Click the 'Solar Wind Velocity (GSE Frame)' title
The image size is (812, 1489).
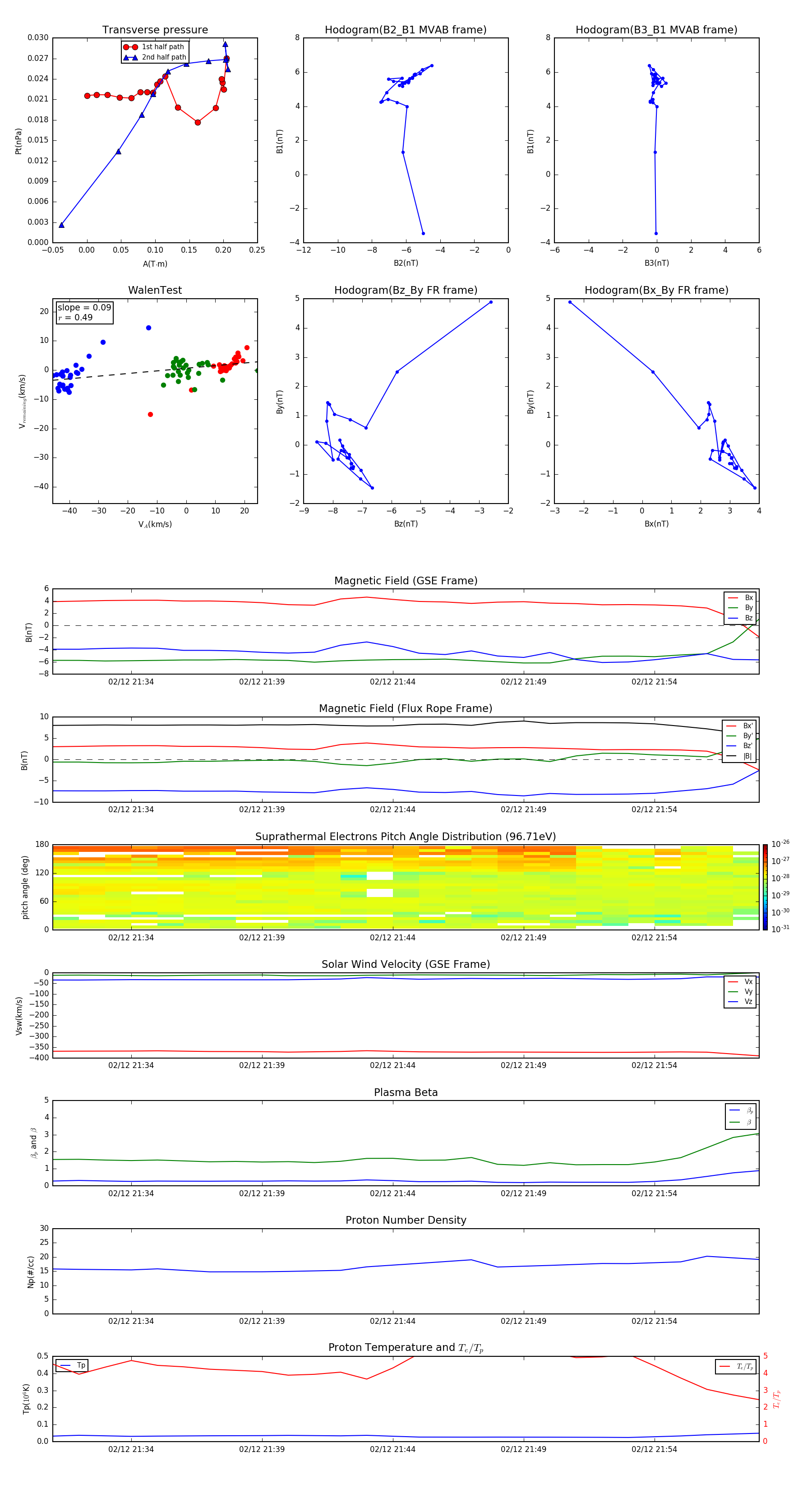click(x=406, y=965)
